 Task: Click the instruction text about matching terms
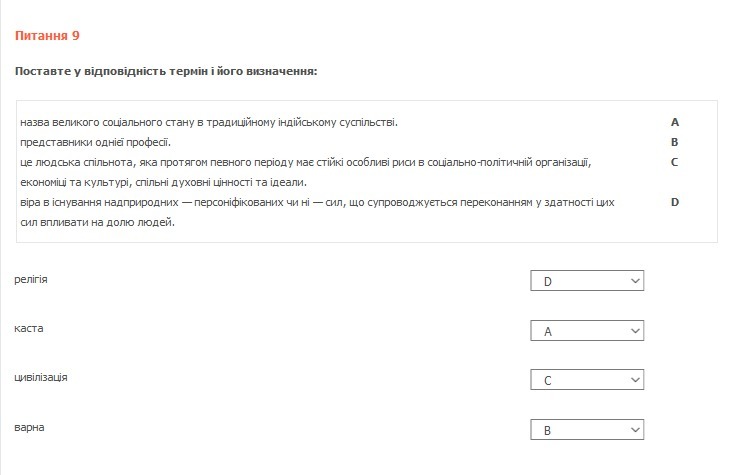coord(166,72)
